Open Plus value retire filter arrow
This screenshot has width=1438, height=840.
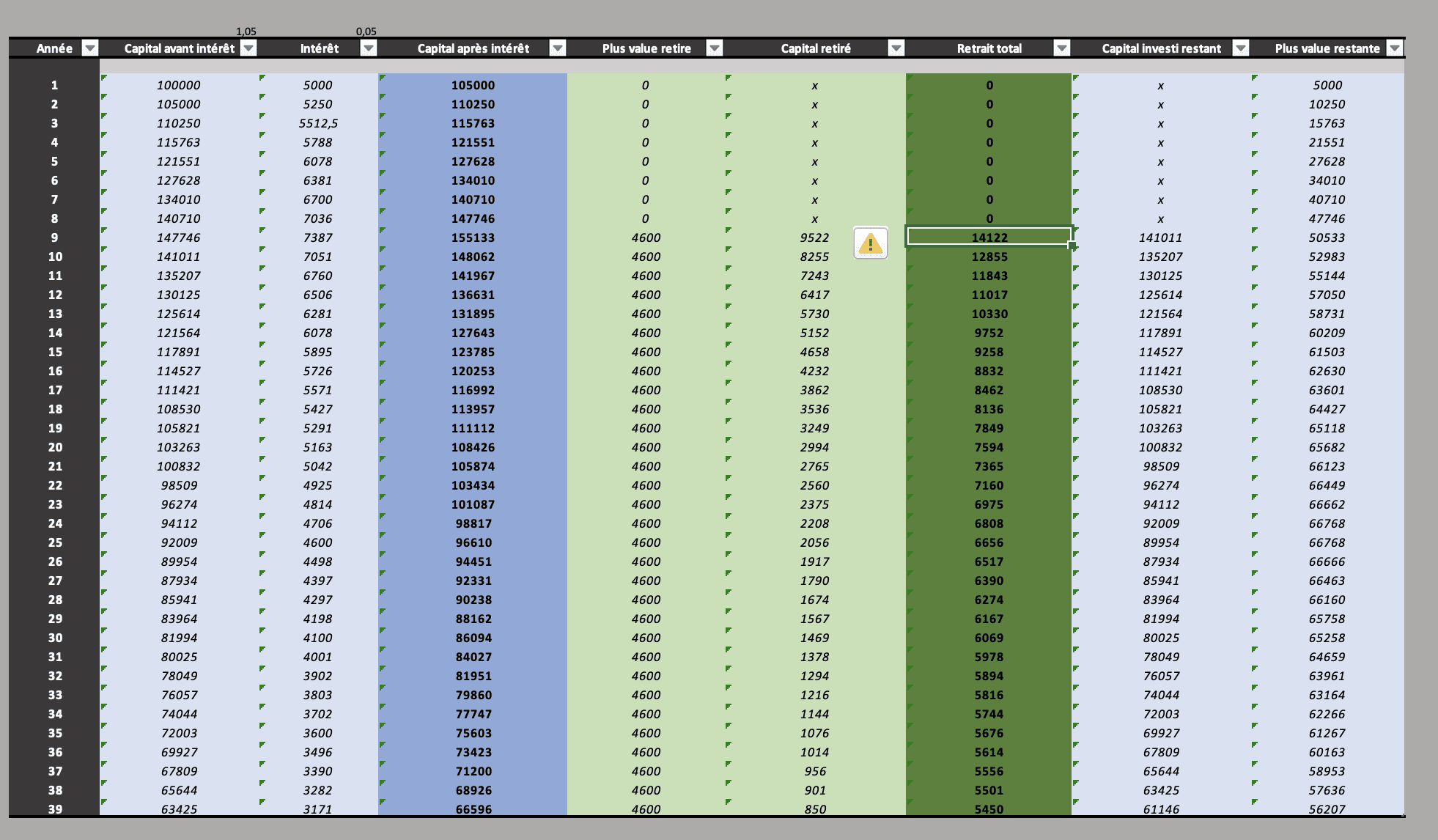pyautogui.click(x=714, y=48)
